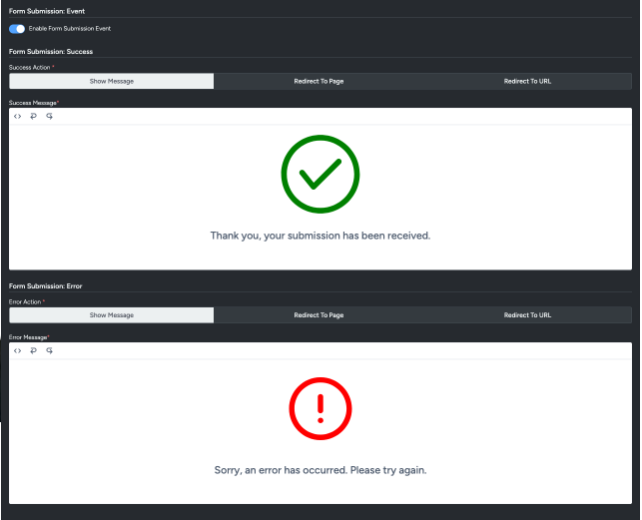Pick Redirect To URL under Success Action

527,81
